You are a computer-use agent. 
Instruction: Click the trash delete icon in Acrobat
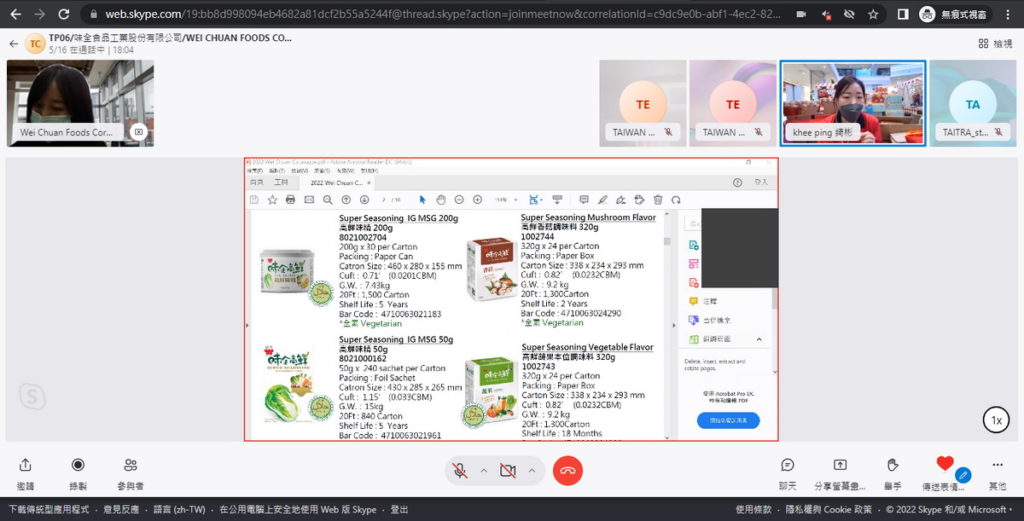[x=658, y=200]
